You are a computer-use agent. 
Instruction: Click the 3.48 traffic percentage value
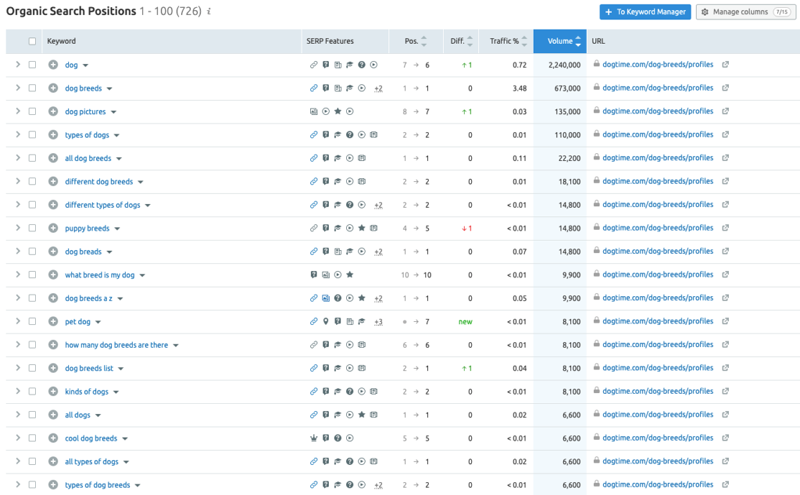[519, 88]
